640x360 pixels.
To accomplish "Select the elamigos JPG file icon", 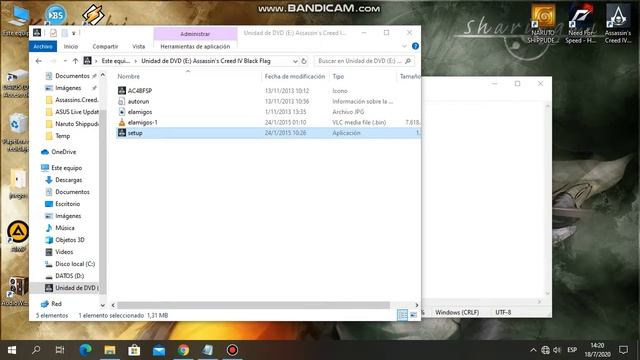I will pos(122,112).
